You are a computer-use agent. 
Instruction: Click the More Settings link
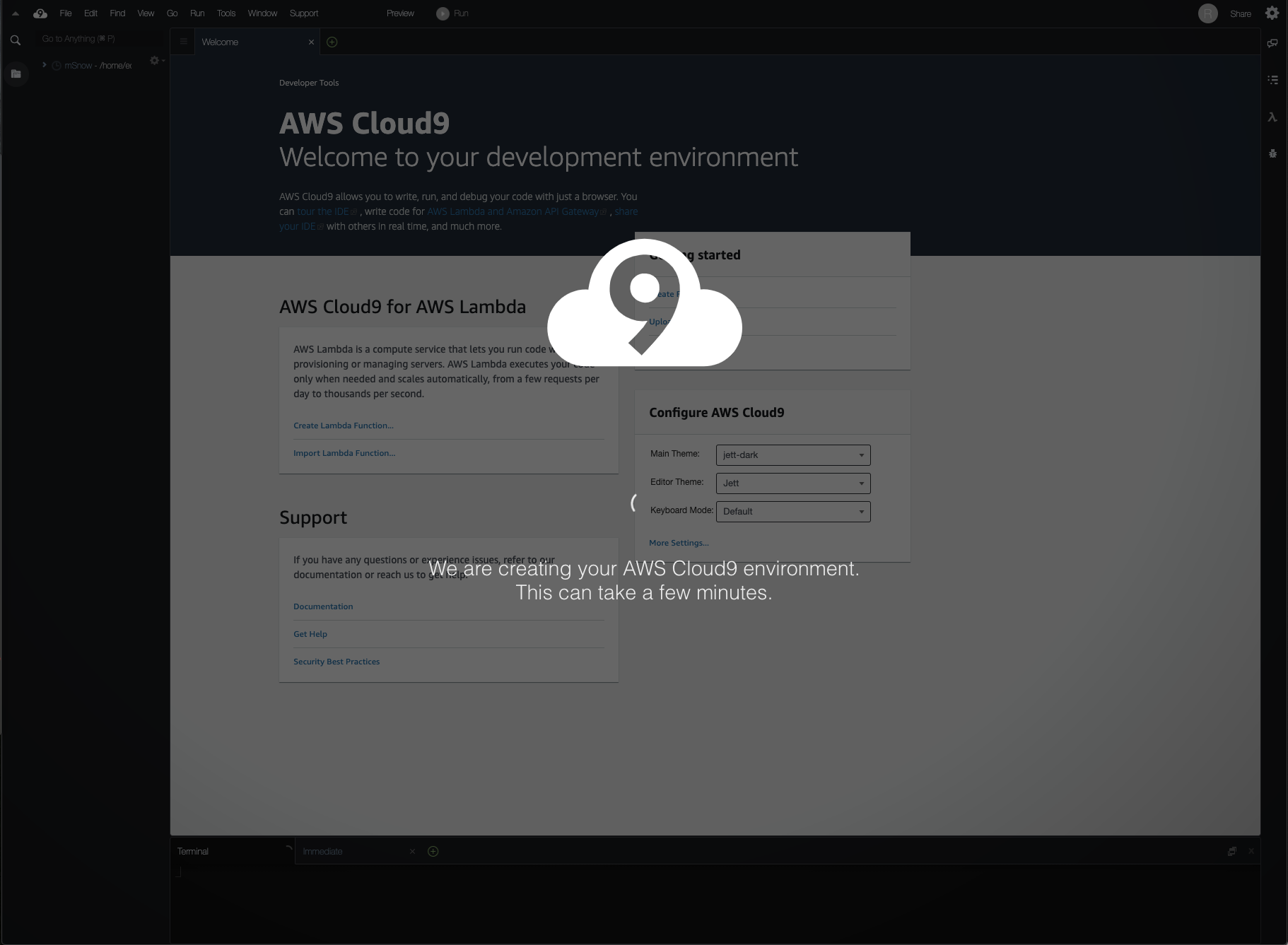[x=679, y=543]
